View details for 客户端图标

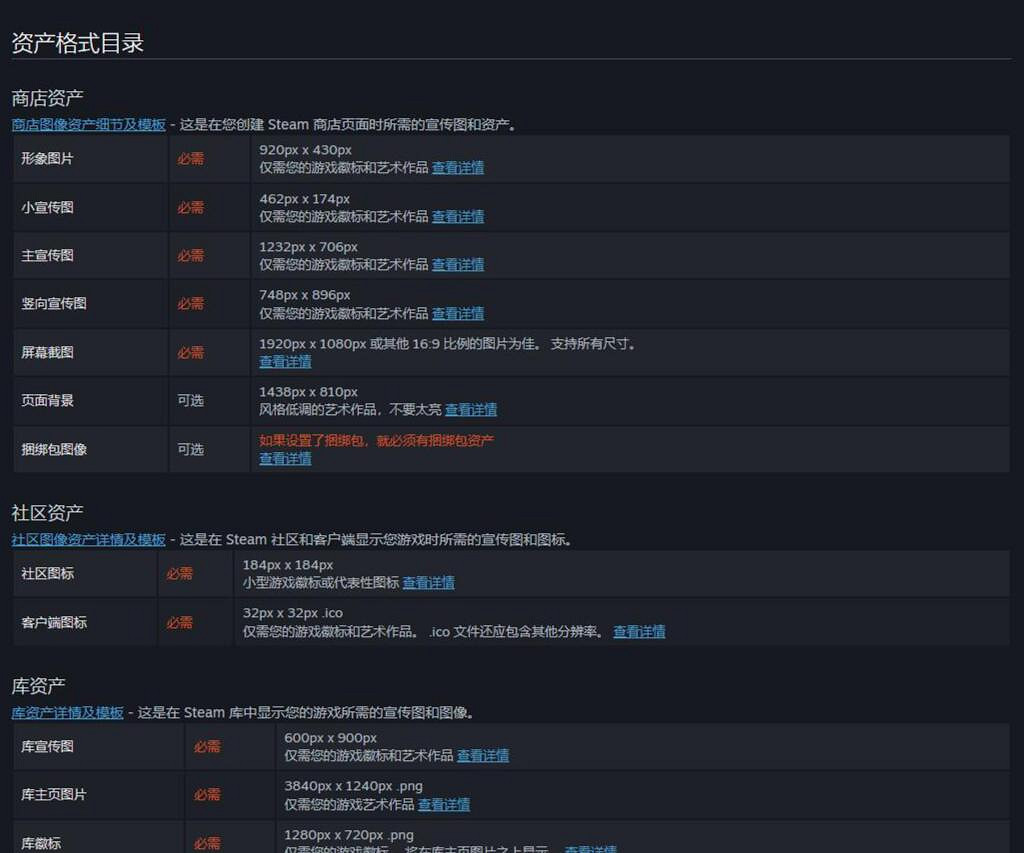tap(639, 631)
